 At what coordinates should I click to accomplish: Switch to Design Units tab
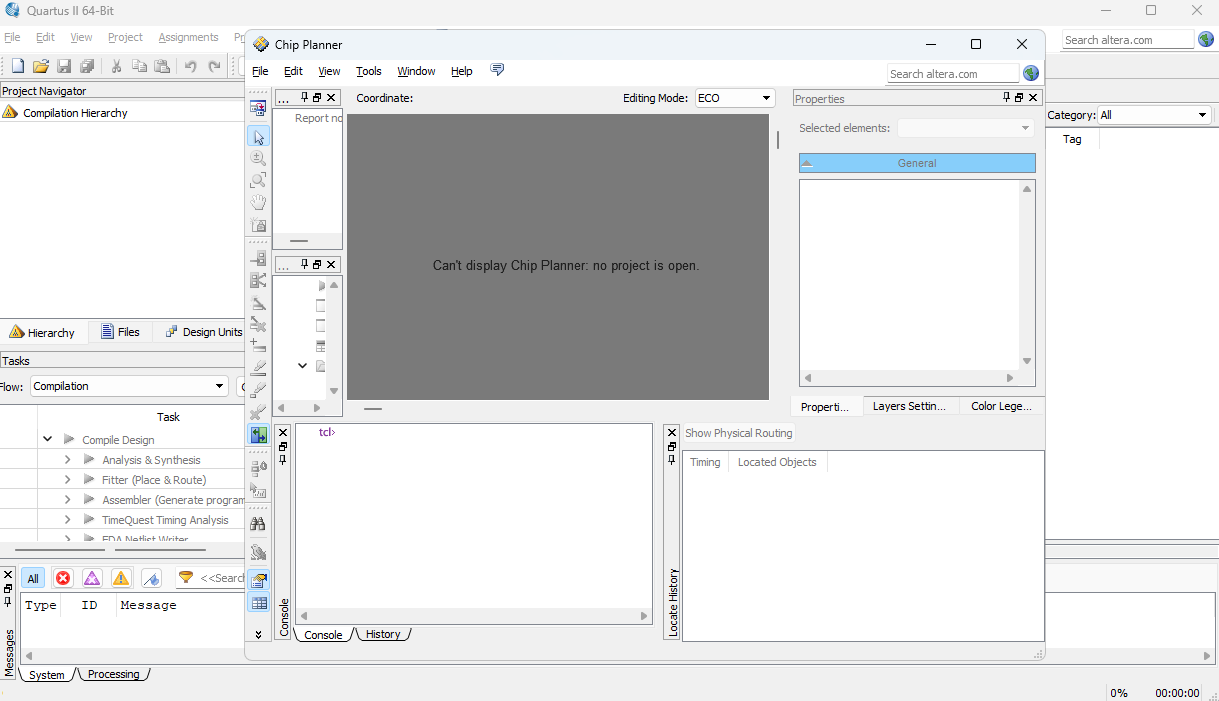pyautogui.click(x=203, y=332)
